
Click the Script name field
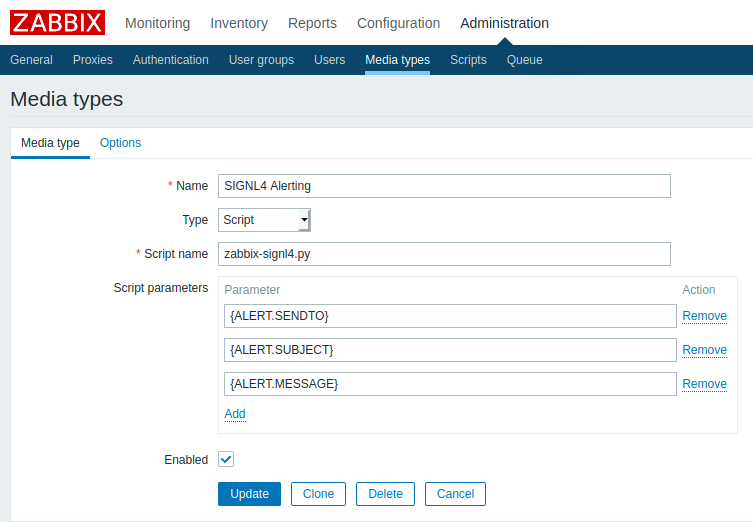pos(444,254)
